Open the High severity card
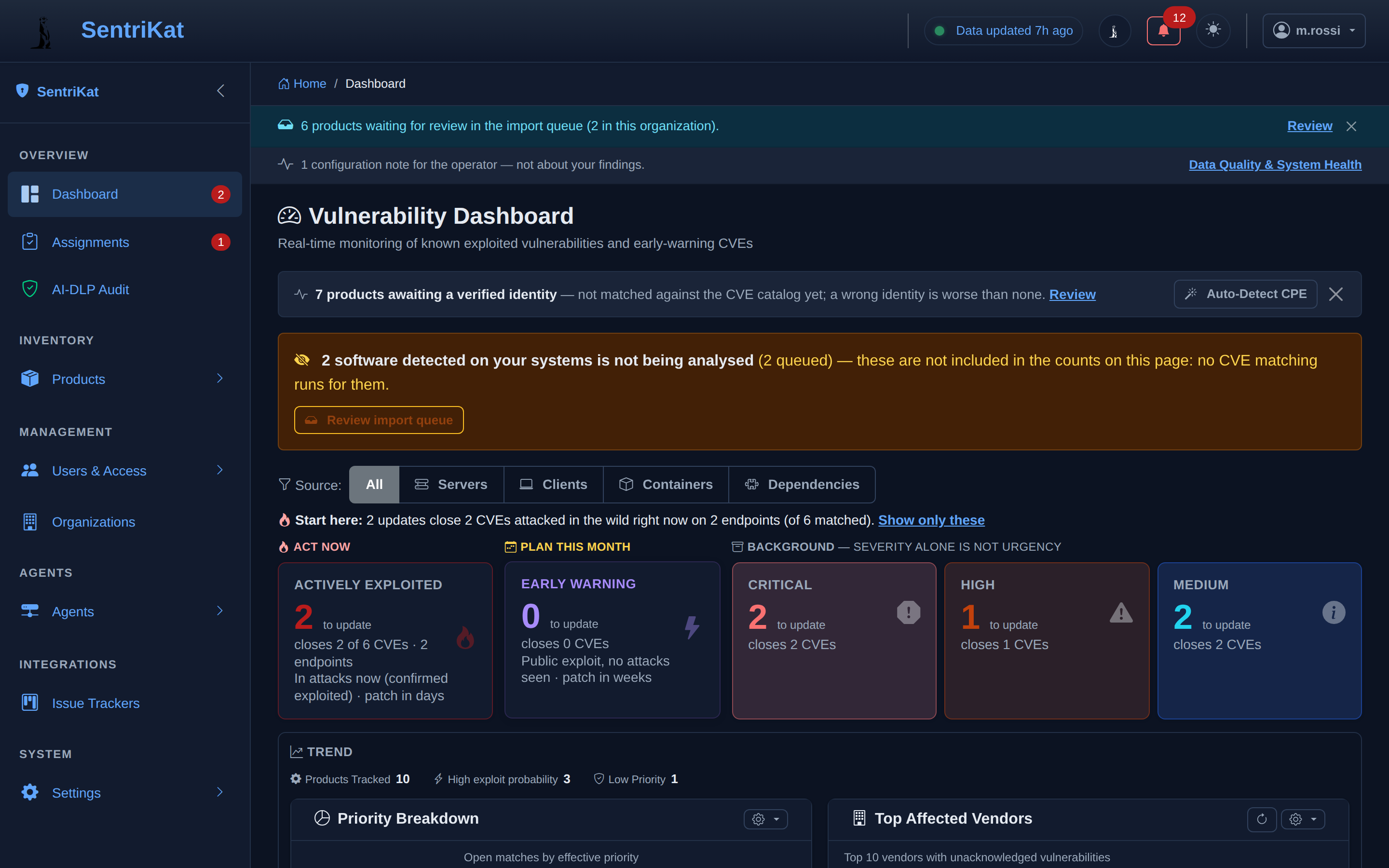Image resolution: width=1389 pixels, height=868 pixels. pyautogui.click(x=1047, y=641)
